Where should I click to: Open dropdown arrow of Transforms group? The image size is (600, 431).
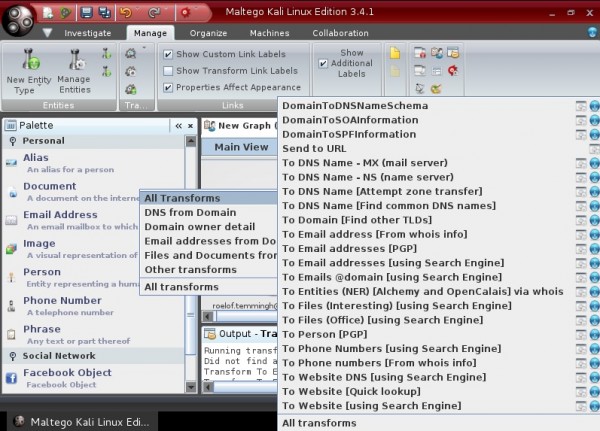144,48
